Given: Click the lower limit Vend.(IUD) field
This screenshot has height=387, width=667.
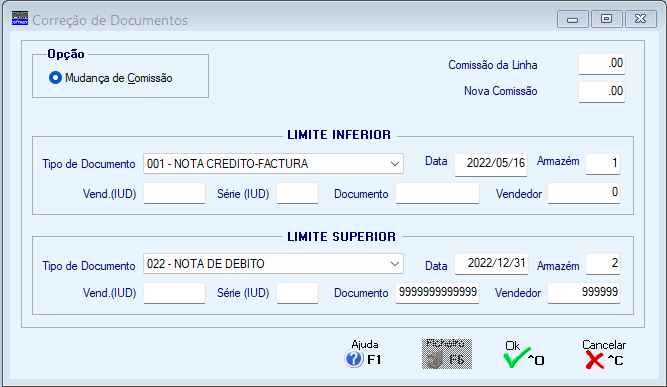Looking at the screenshot, I should [174, 193].
